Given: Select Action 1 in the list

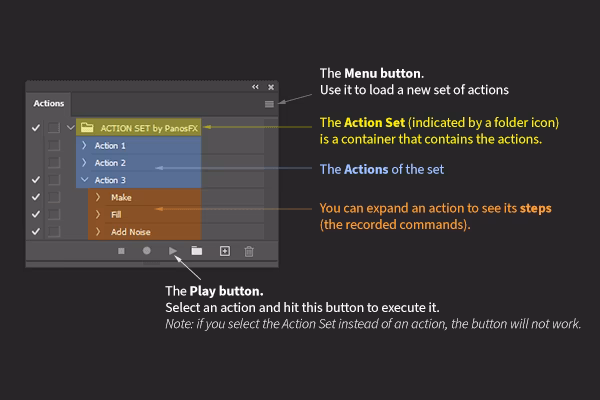Looking at the screenshot, I should point(139,145).
